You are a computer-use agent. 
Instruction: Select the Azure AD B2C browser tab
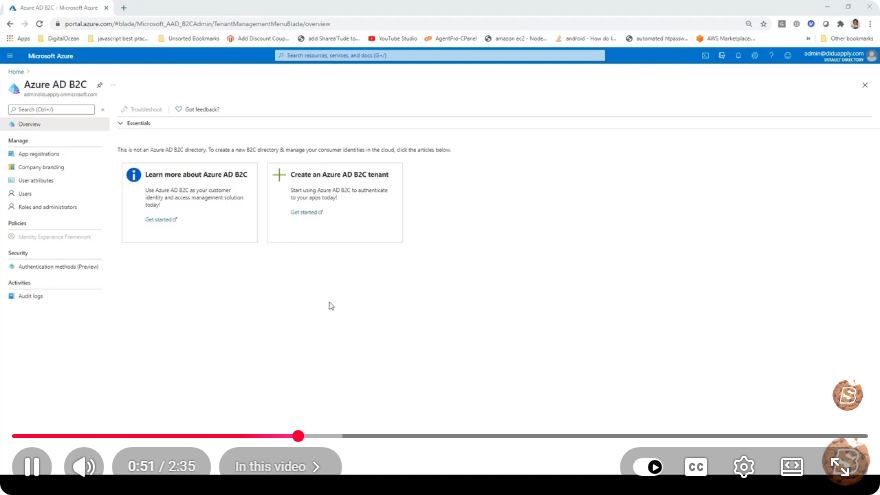pos(58,8)
